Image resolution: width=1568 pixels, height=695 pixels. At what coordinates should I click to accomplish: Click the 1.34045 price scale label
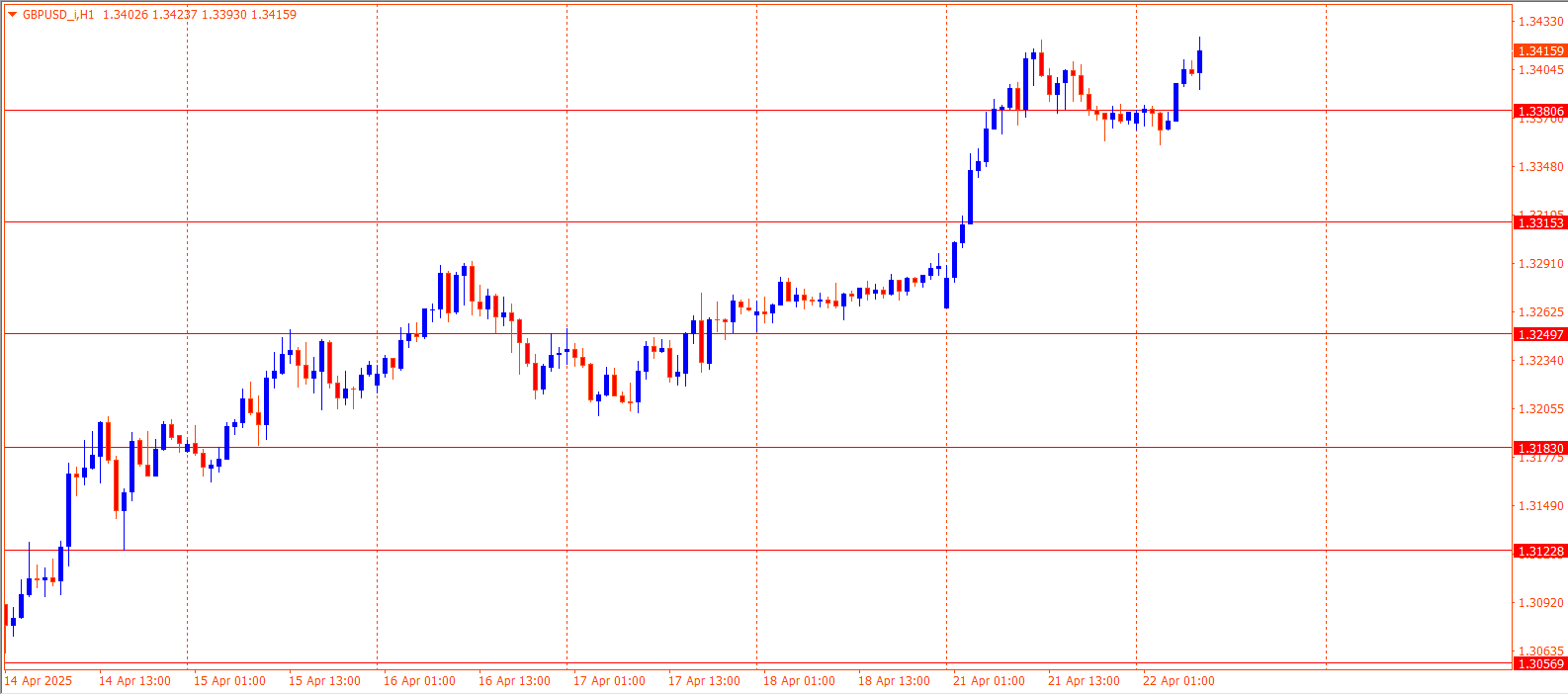[x=1541, y=70]
